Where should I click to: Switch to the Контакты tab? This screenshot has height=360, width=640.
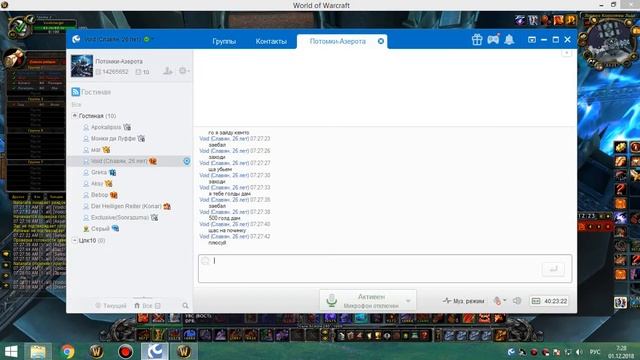pos(271,41)
